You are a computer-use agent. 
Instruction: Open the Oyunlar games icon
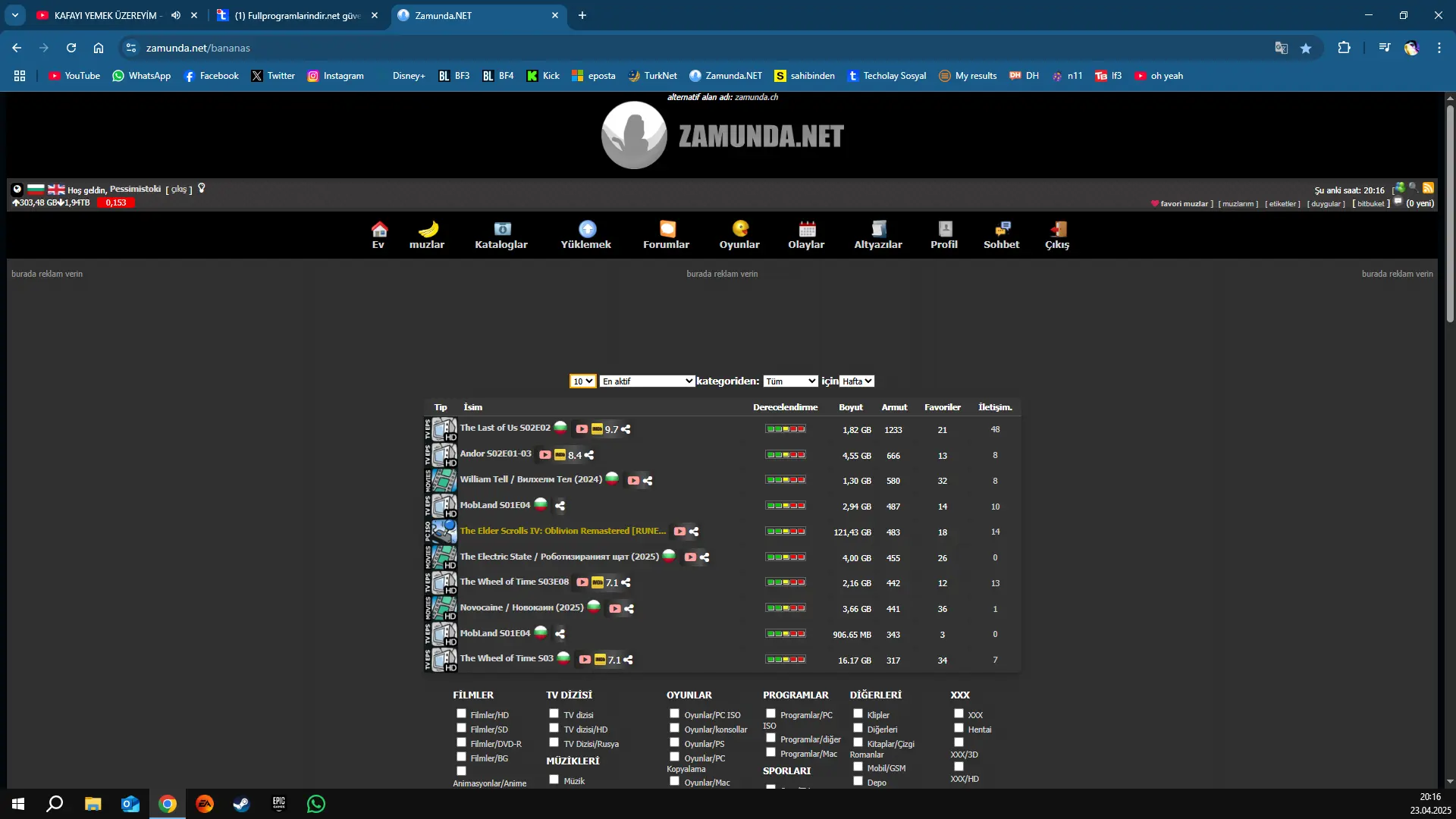pyautogui.click(x=740, y=228)
